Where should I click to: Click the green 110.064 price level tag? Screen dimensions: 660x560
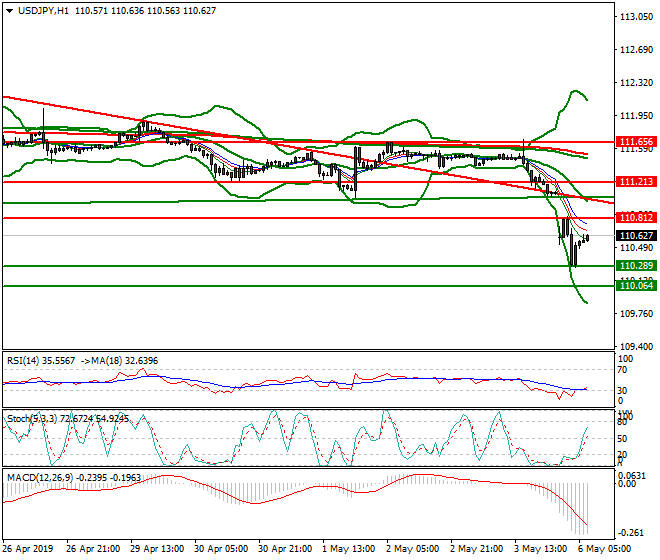[636, 286]
